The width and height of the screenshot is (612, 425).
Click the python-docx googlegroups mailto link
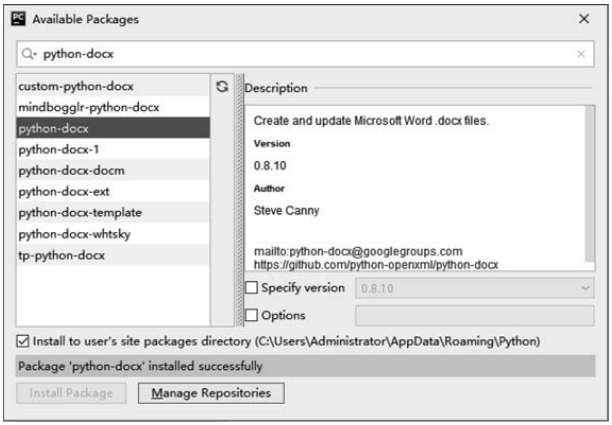tap(357, 251)
